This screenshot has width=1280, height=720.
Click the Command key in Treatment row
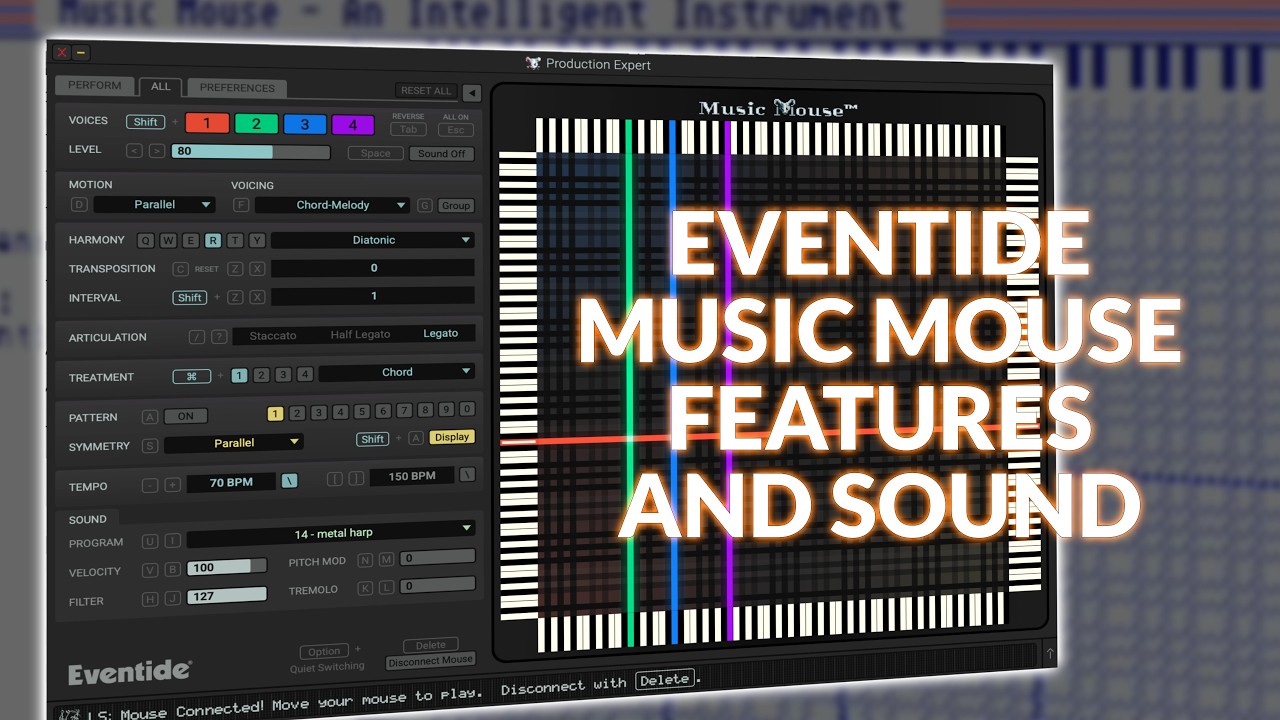pos(191,377)
